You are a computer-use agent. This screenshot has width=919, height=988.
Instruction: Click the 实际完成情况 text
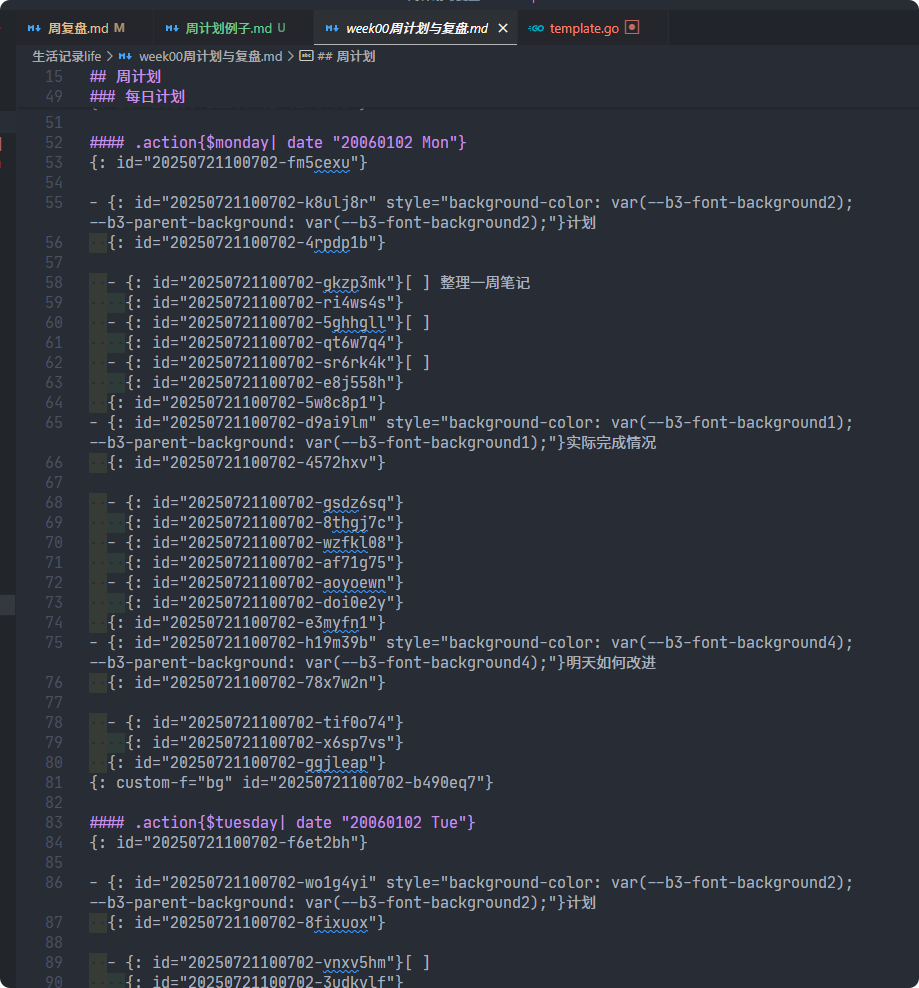coord(611,443)
